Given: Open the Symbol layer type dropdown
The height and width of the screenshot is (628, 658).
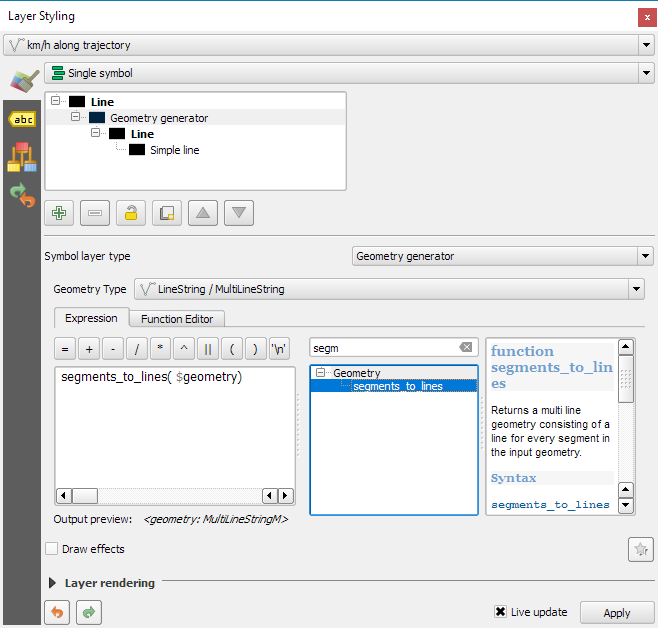Looking at the screenshot, I should tap(503, 256).
